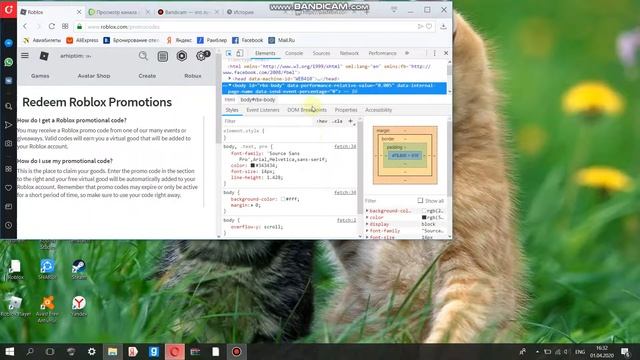This screenshot has height=360, width=640.
Task: Open search in the Opera sidebar
Action: tap(9, 107)
